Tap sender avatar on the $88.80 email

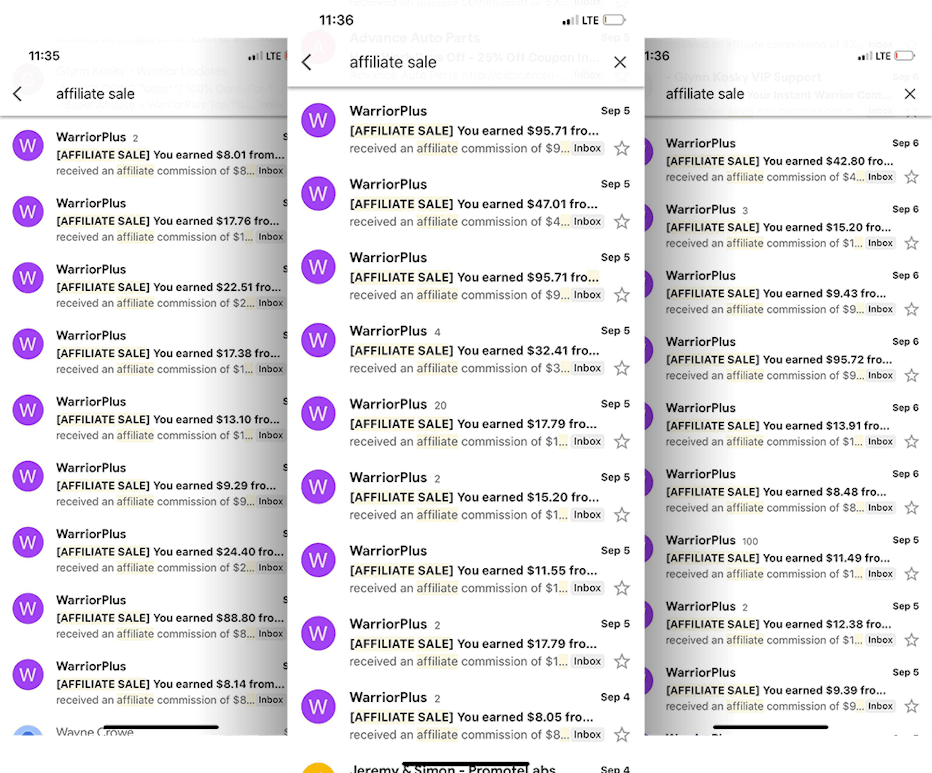(28, 608)
